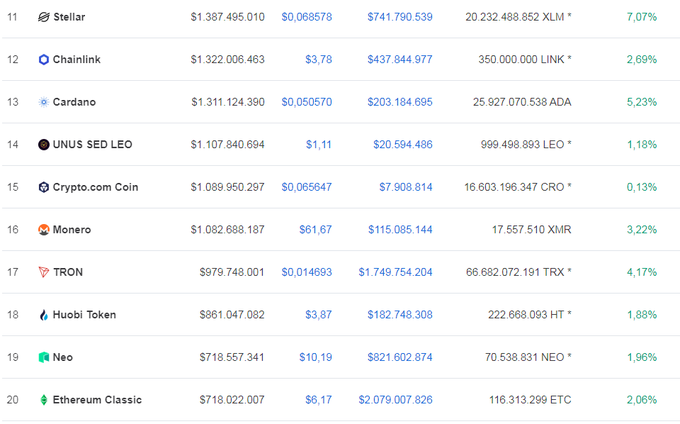Select Cardano 5,23% change value

click(642, 102)
